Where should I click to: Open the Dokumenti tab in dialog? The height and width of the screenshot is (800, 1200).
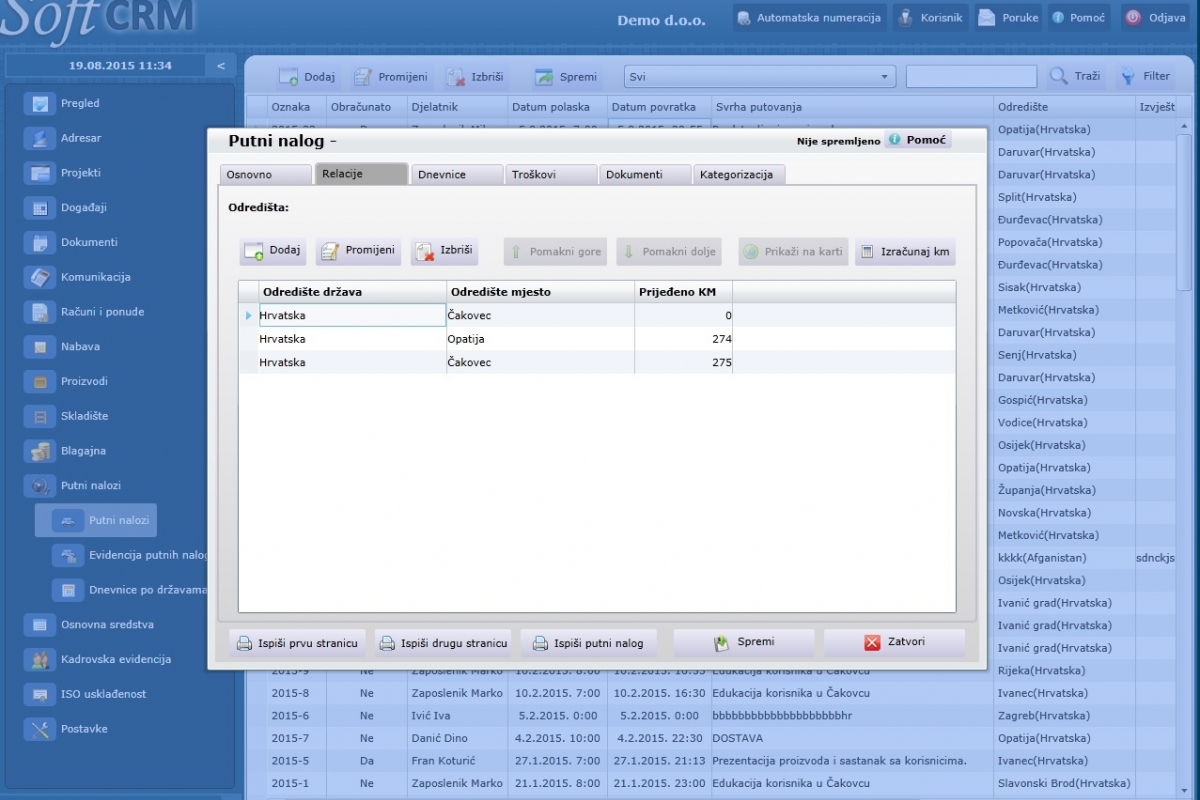[645, 174]
